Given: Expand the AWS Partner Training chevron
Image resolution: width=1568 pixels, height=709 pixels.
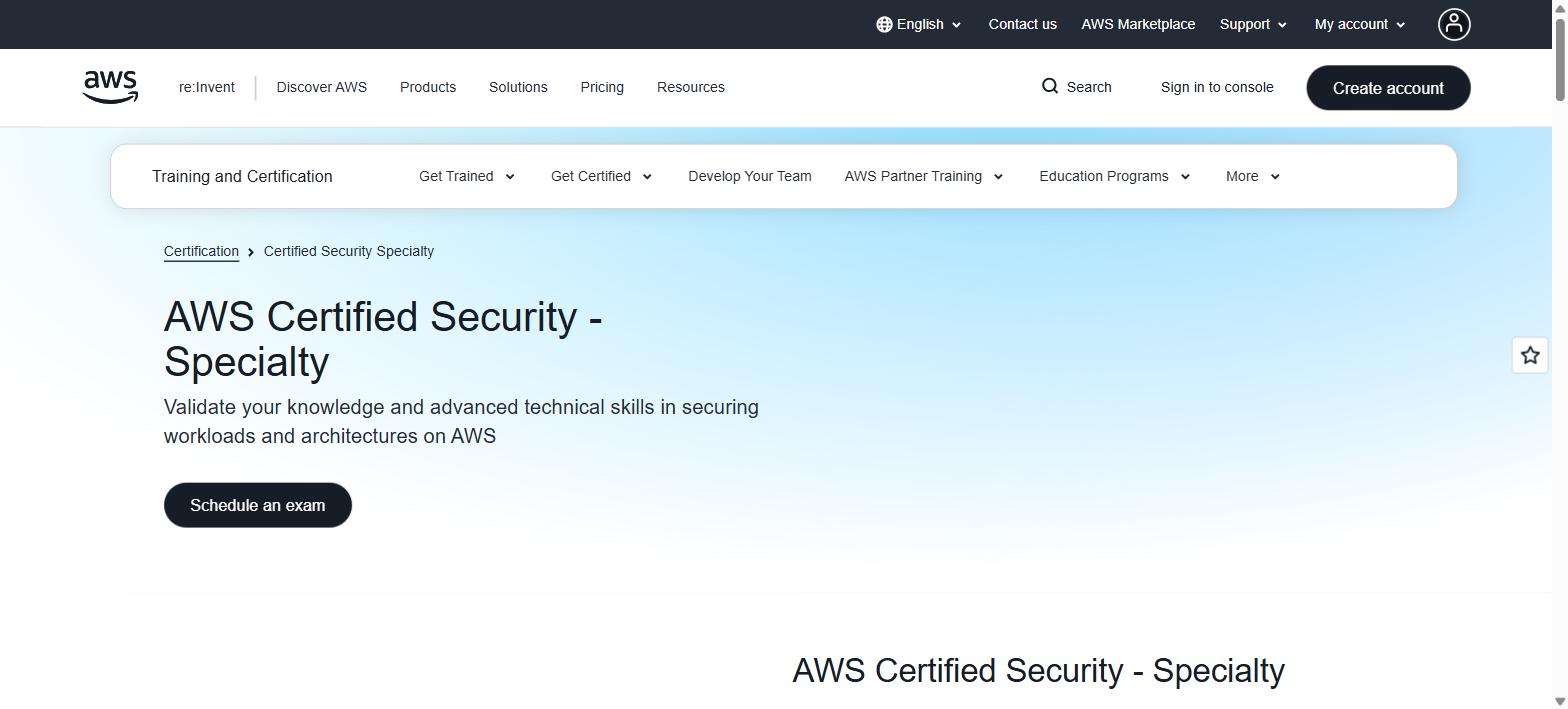Looking at the screenshot, I should pos(998,177).
